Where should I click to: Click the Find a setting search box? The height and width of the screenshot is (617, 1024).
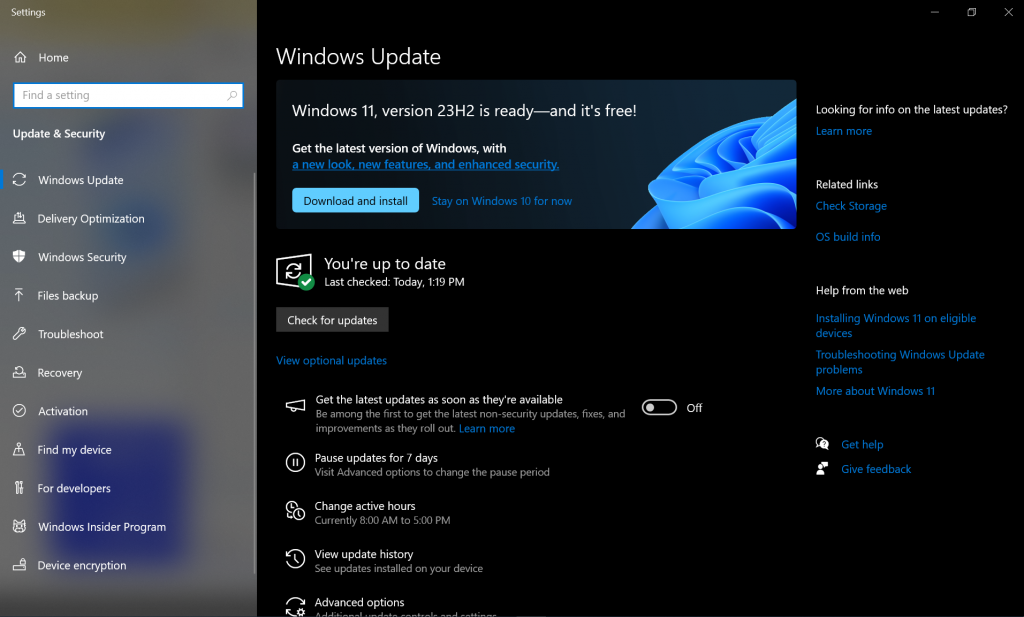[x=128, y=95]
